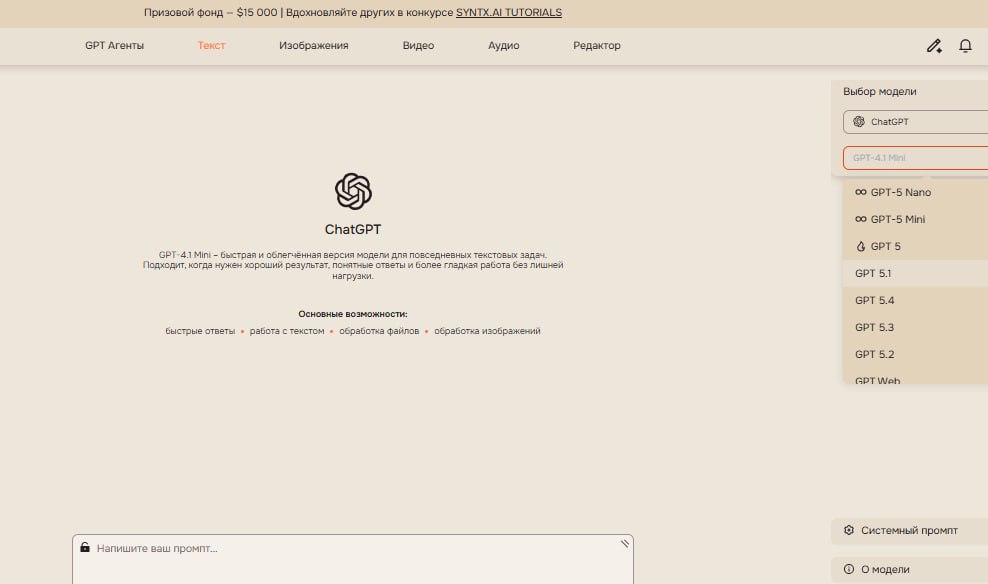Switch to the Текст tab
The image size is (988, 584).
(211, 45)
